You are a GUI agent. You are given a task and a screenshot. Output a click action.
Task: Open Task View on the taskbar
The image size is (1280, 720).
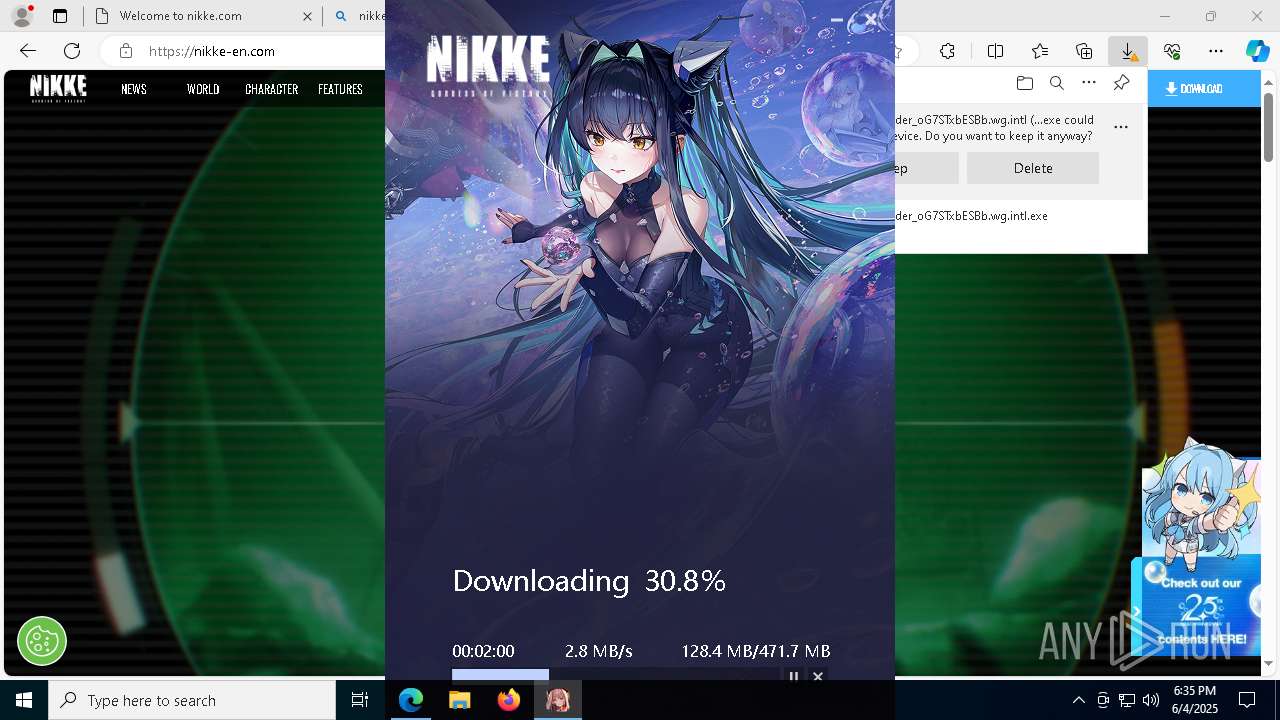[360, 701]
